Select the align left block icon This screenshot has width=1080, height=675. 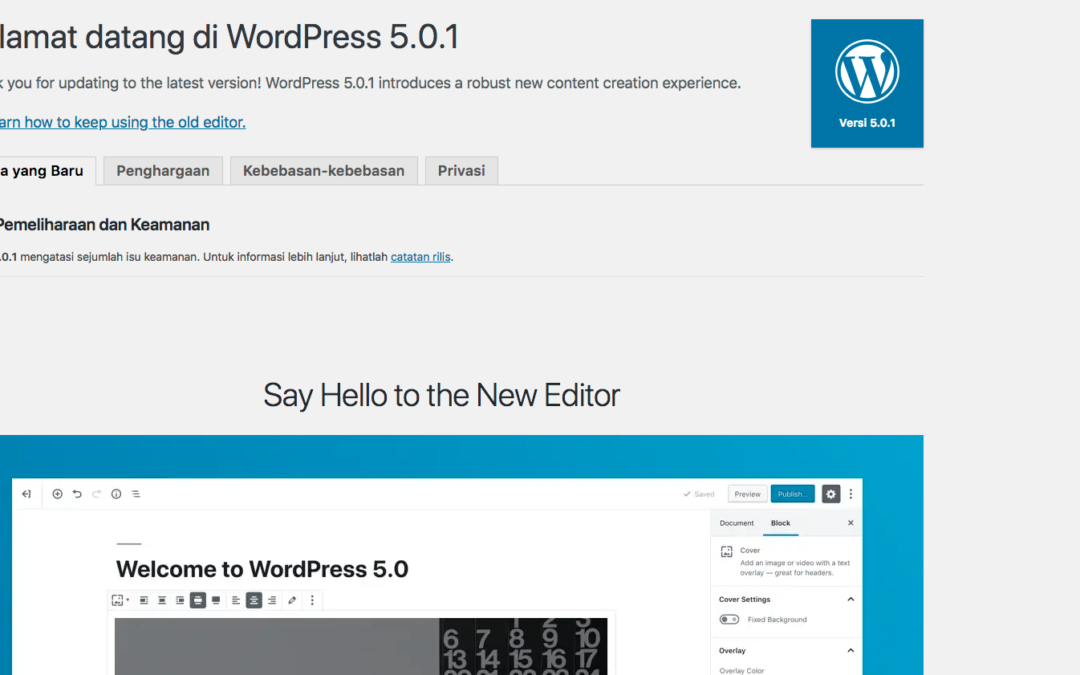(x=144, y=601)
